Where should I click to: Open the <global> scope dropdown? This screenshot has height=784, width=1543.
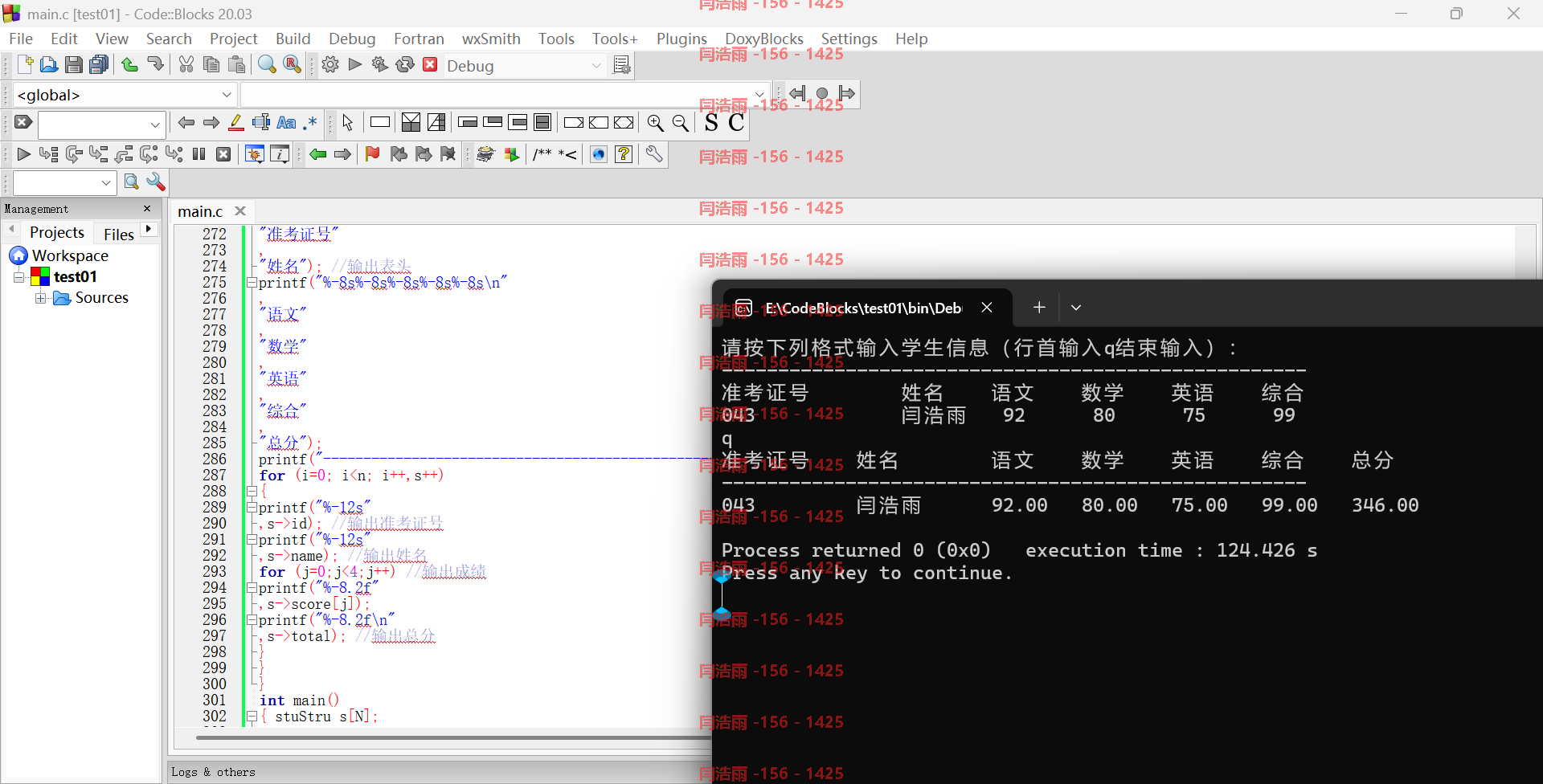(x=227, y=95)
